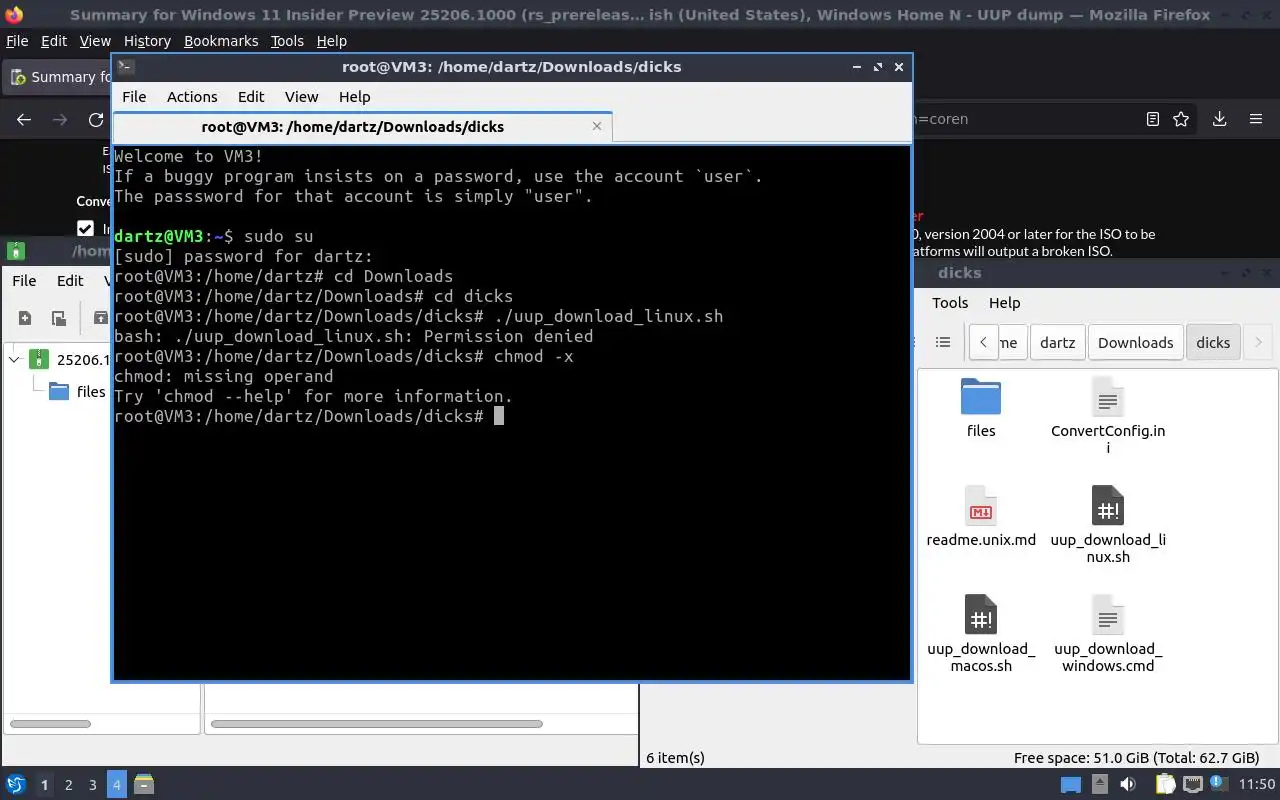
Task: Click the extract archive toolbar icon
Action: (x=100, y=318)
